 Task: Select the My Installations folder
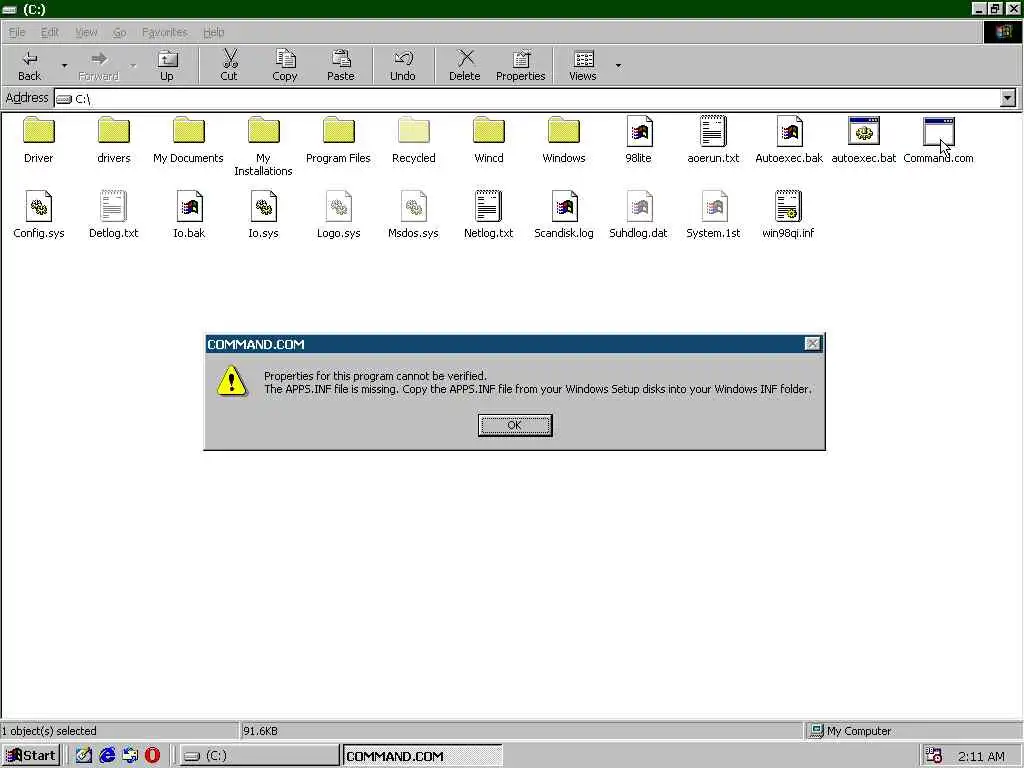click(263, 146)
